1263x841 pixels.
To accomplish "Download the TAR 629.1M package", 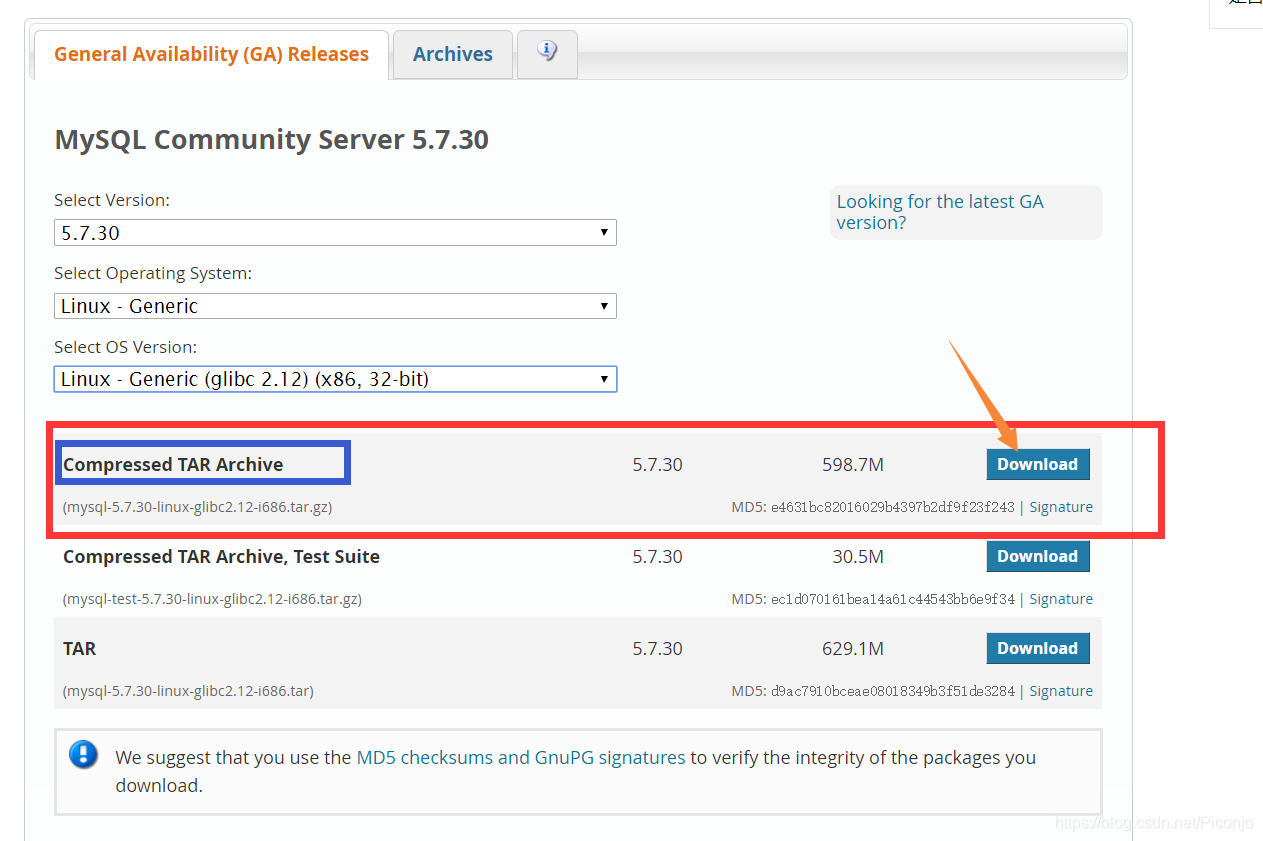I will pos(1038,648).
